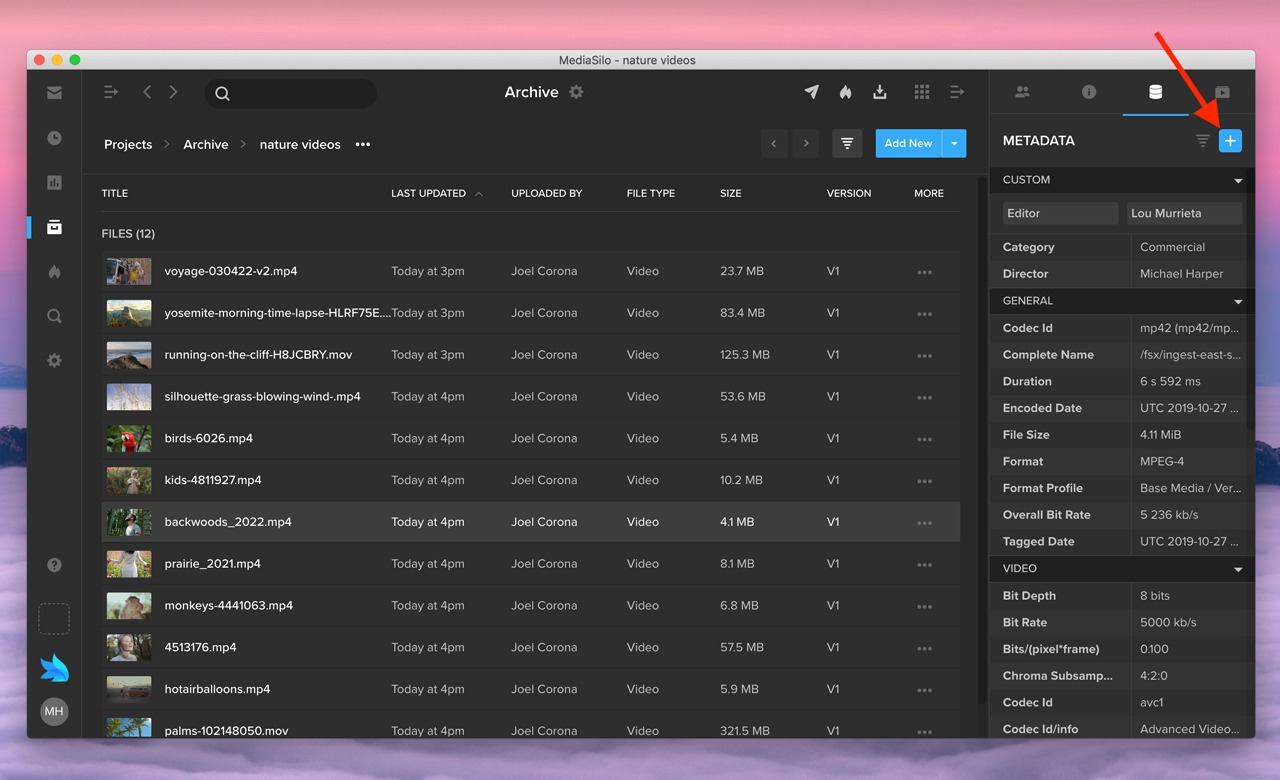Switch to the info tab in right panel
The image size is (1280, 780).
pyautogui.click(x=1089, y=92)
